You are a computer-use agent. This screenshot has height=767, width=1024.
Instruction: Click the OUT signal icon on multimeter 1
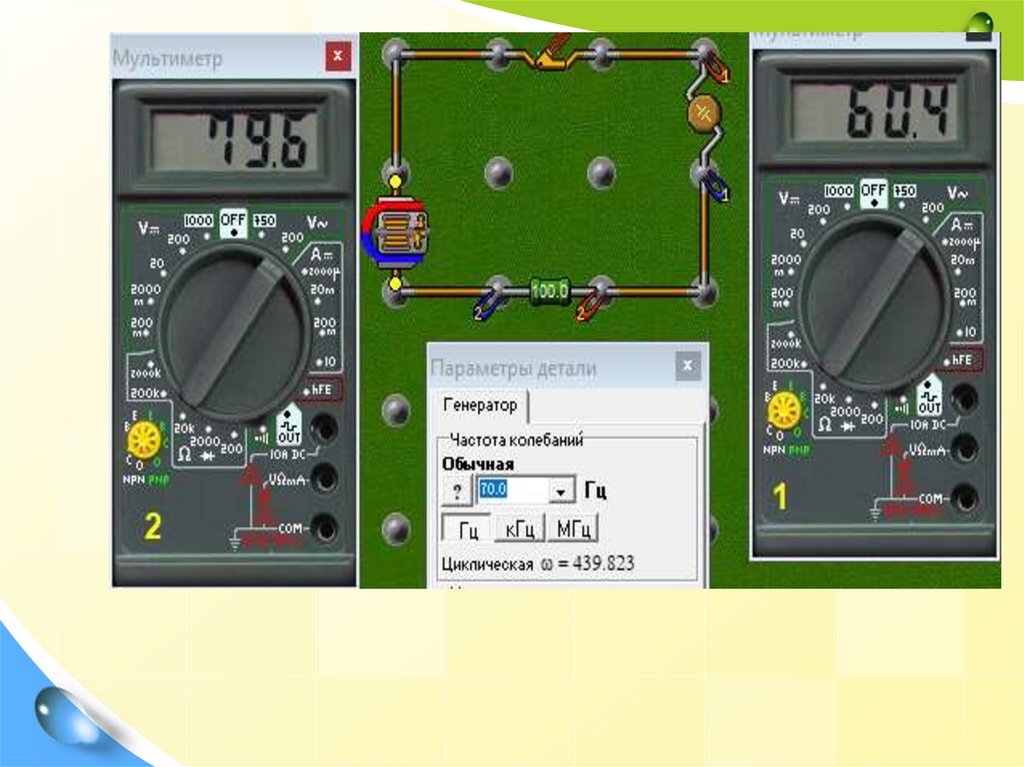click(929, 395)
